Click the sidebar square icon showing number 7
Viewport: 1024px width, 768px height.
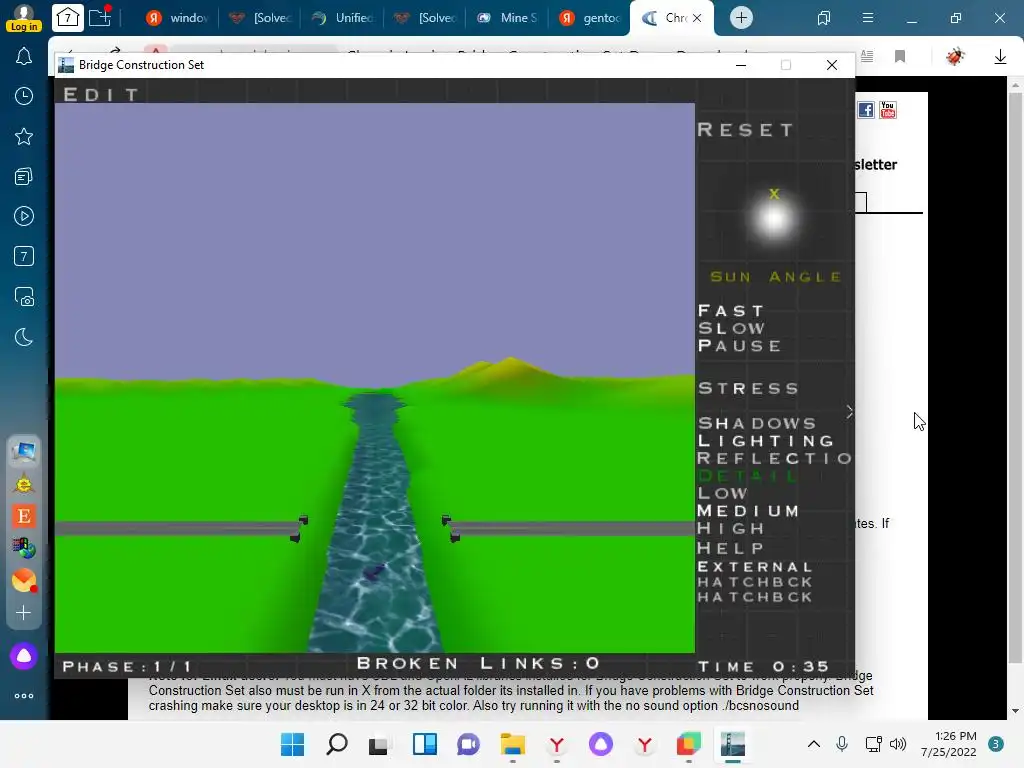(24, 256)
